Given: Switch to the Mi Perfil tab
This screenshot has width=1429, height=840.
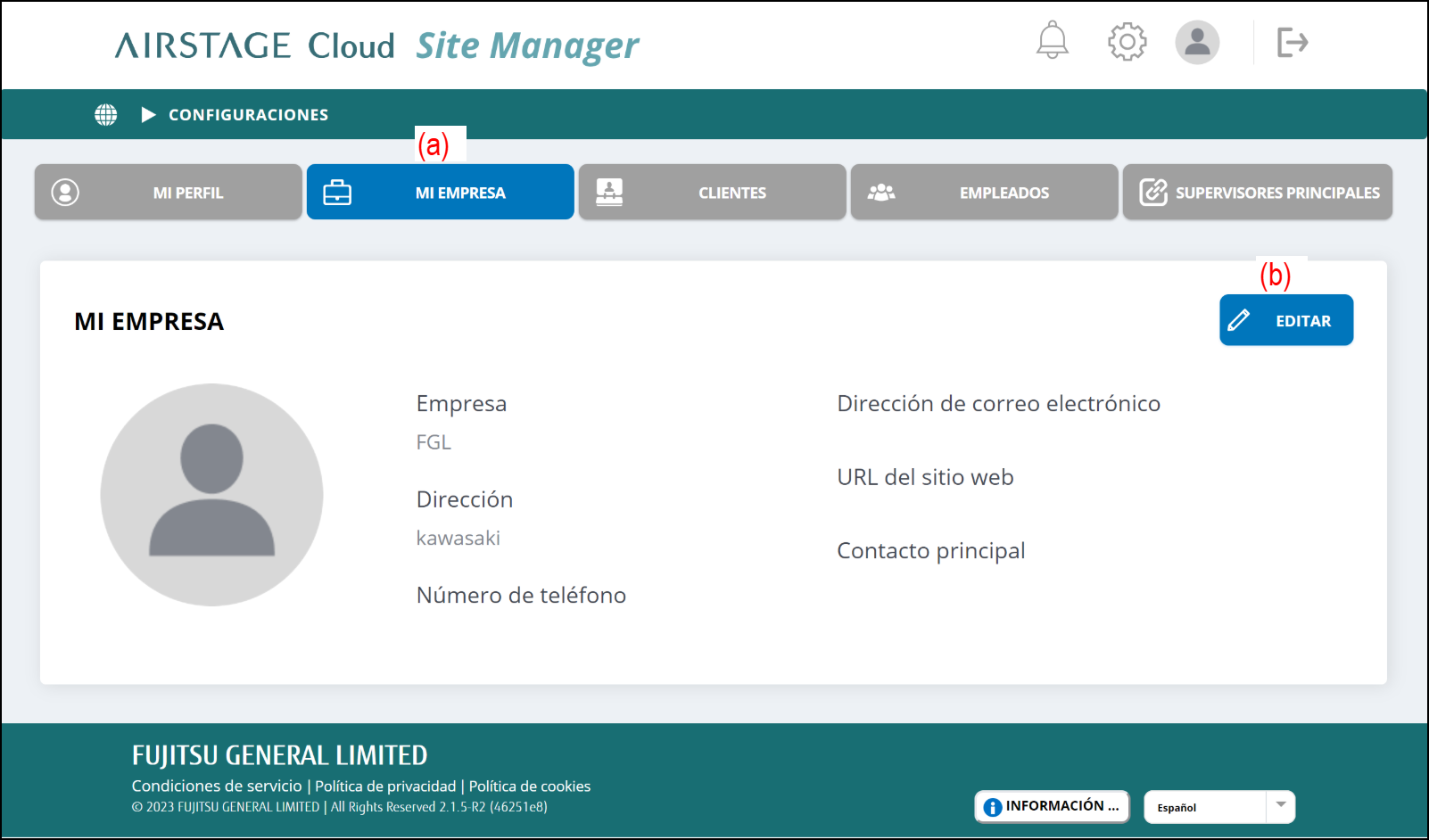Looking at the screenshot, I should click(169, 192).
